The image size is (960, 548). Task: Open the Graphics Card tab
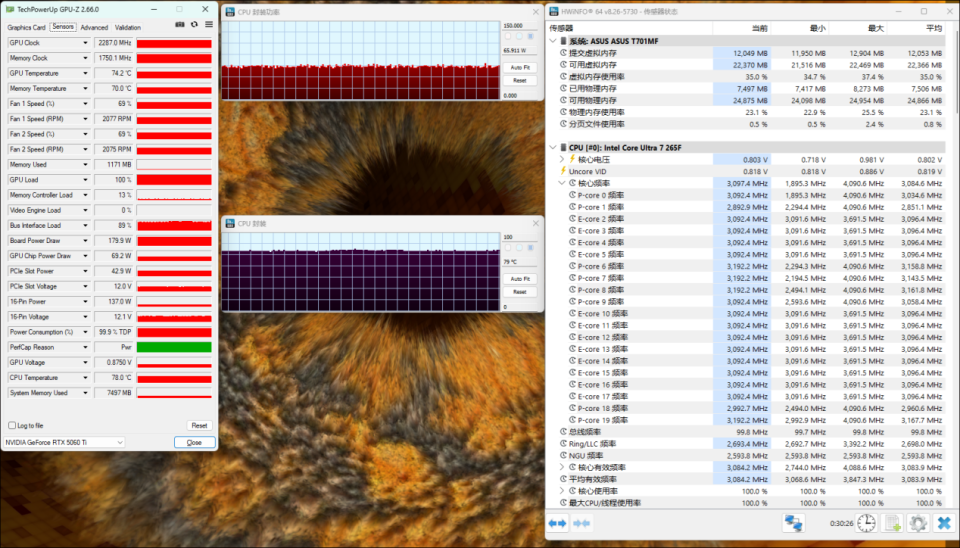click(26, 27)
